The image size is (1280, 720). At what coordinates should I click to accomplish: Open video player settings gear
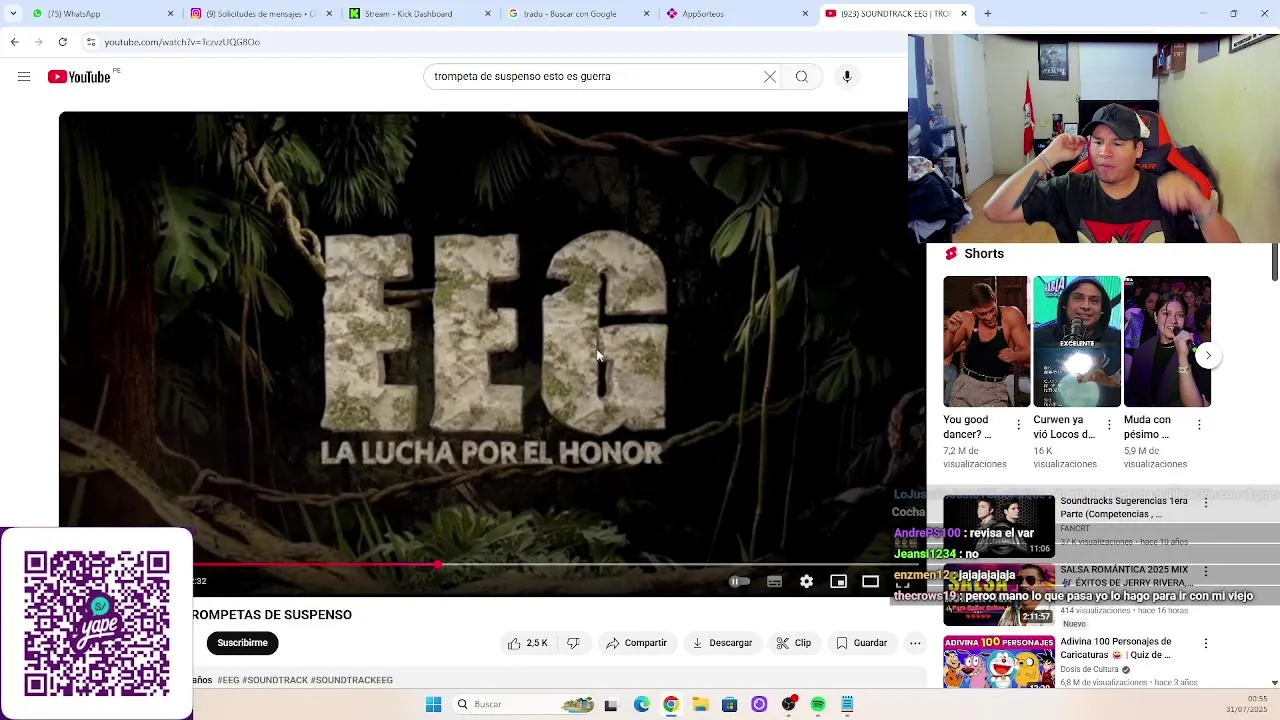[x=807, y=582]
